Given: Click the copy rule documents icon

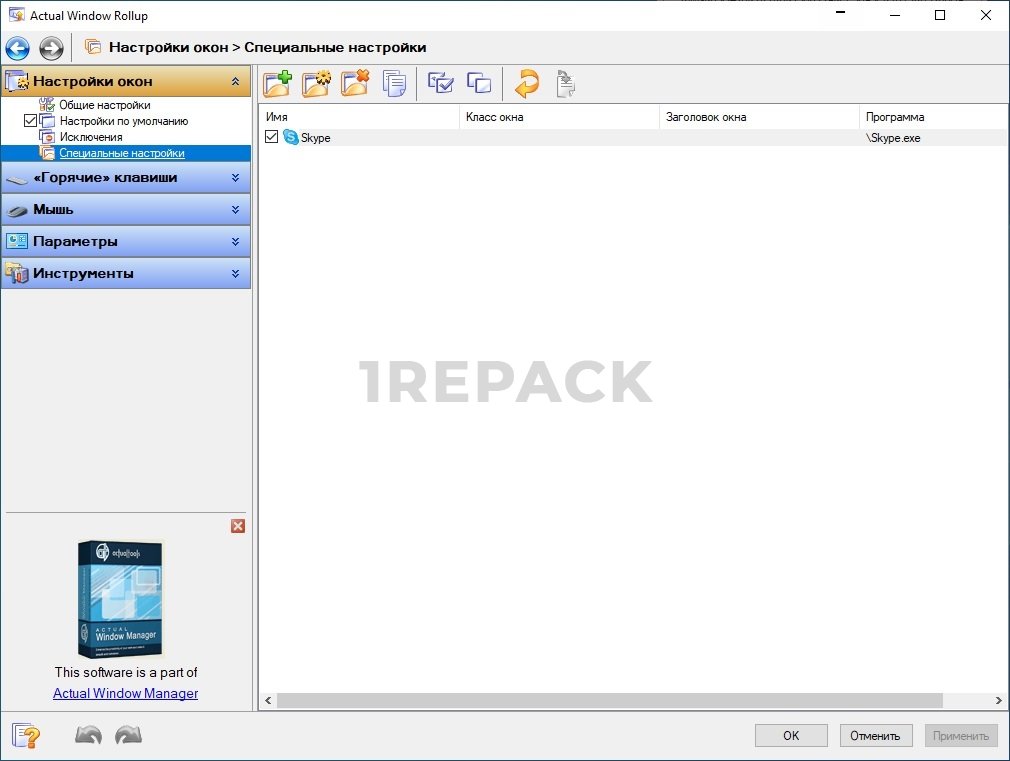Looking at the screenshot, I should (x=394, y=84).
